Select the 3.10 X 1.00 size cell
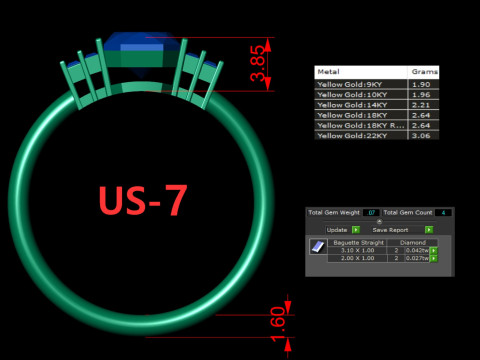 click(357, 250)
